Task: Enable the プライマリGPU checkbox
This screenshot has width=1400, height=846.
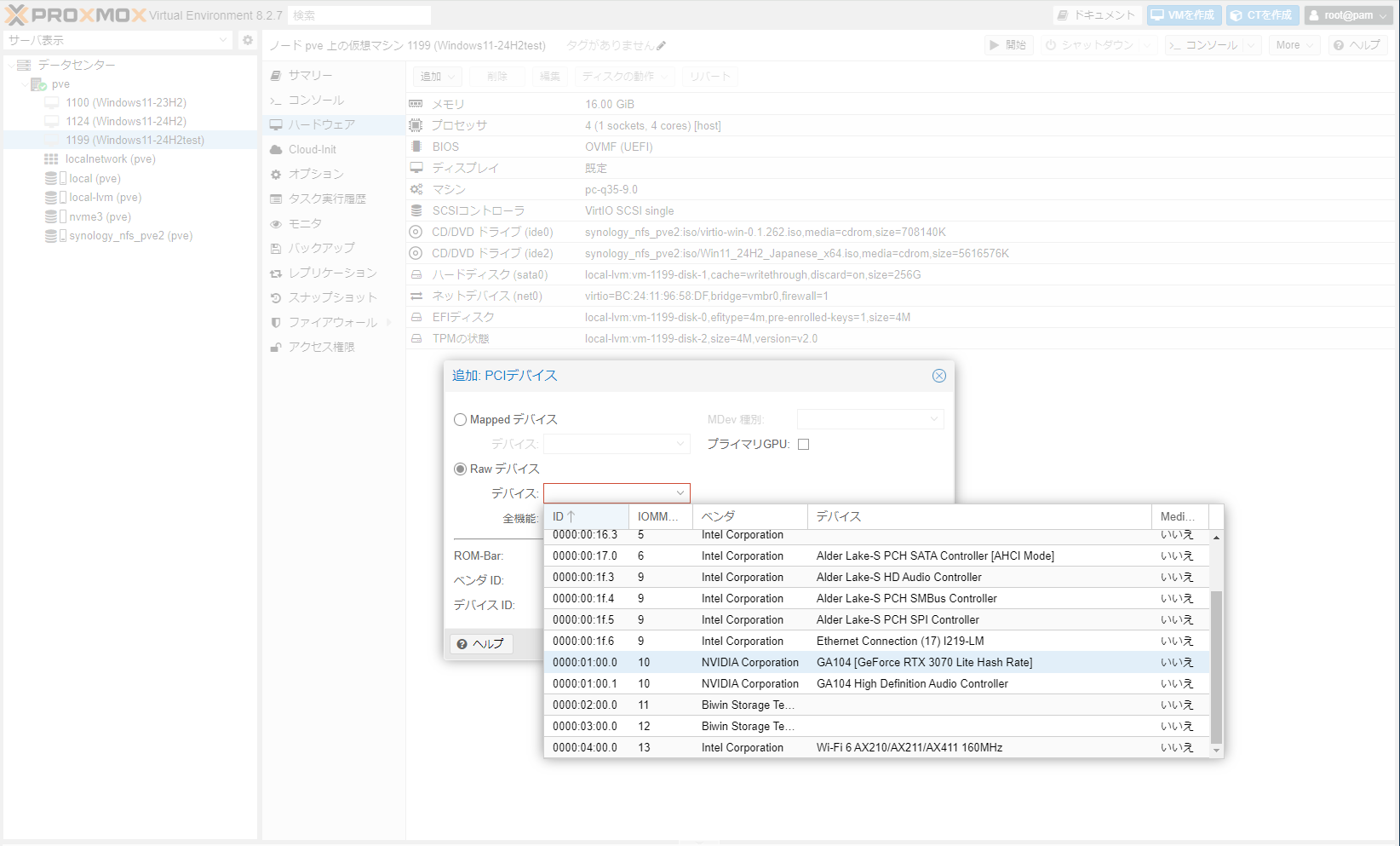Action: click(803, 445)
